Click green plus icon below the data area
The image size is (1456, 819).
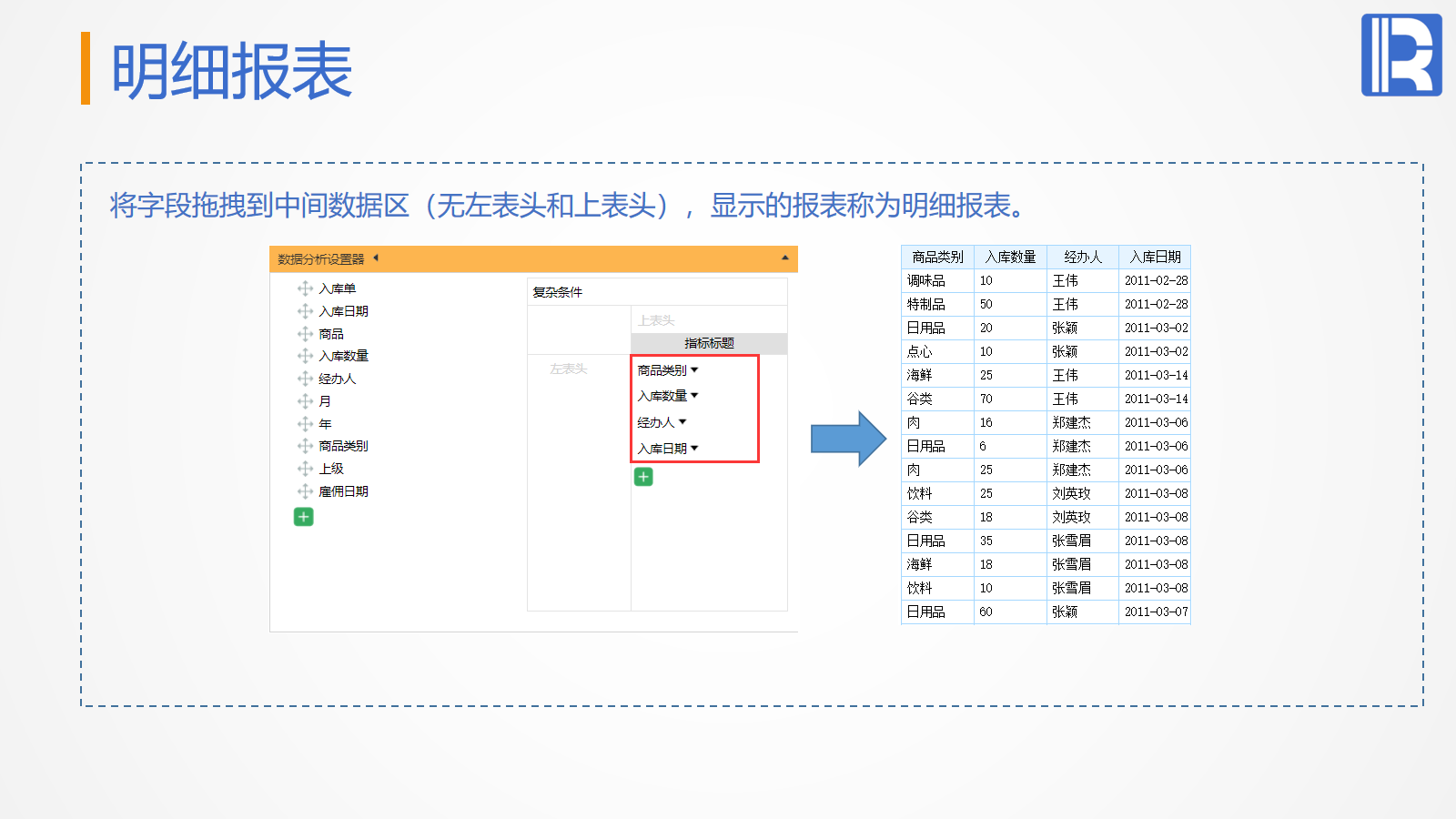pyautogui.click(x=643, y=477)
